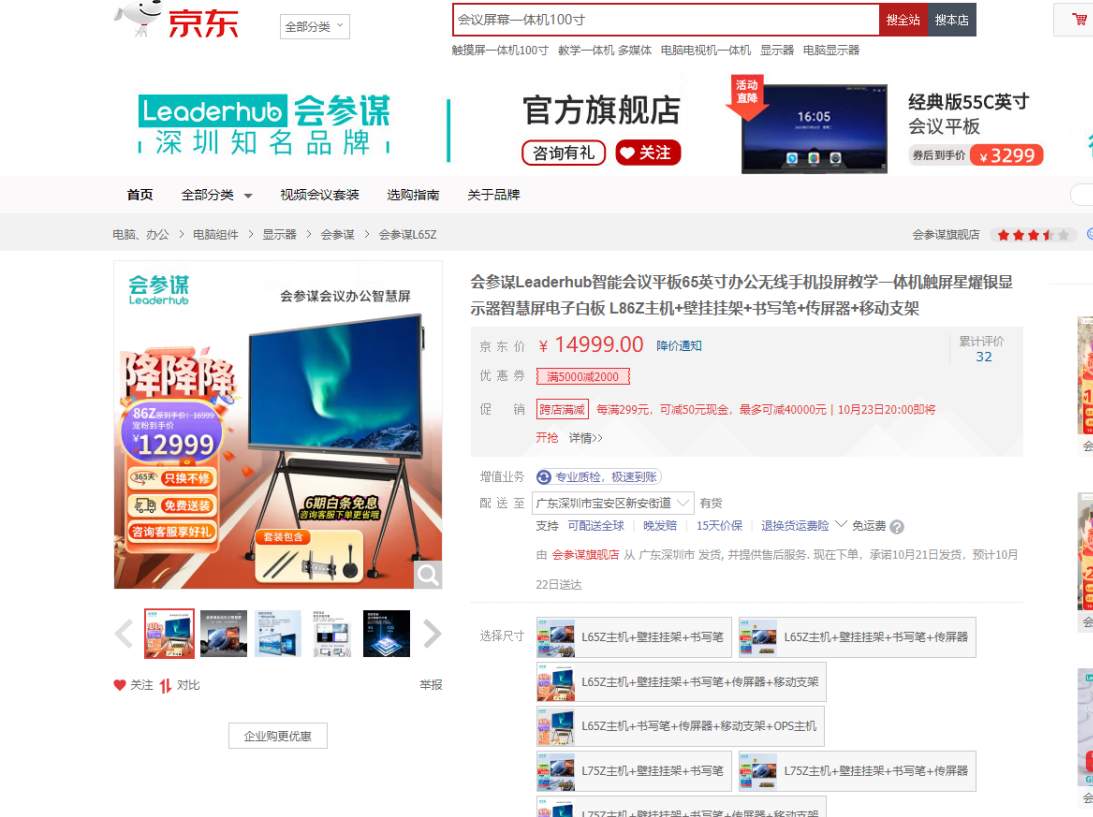1093x817 pixels.
Task: Click suggested search 教学一体机 多媒体
Action: pos(604,50)
